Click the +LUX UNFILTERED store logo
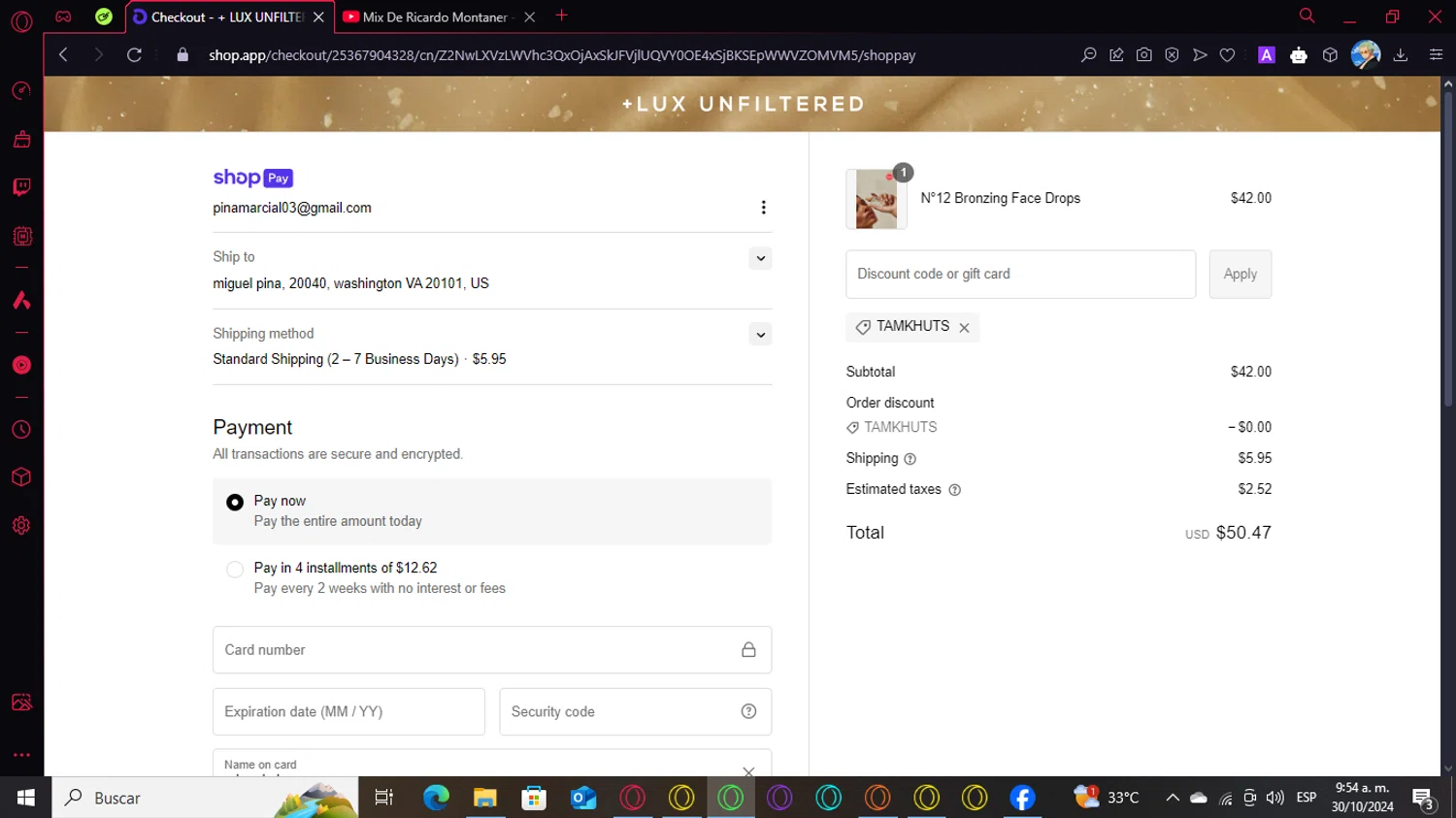Viewport: 1456px width, 818px height. [x=743, y=104]
